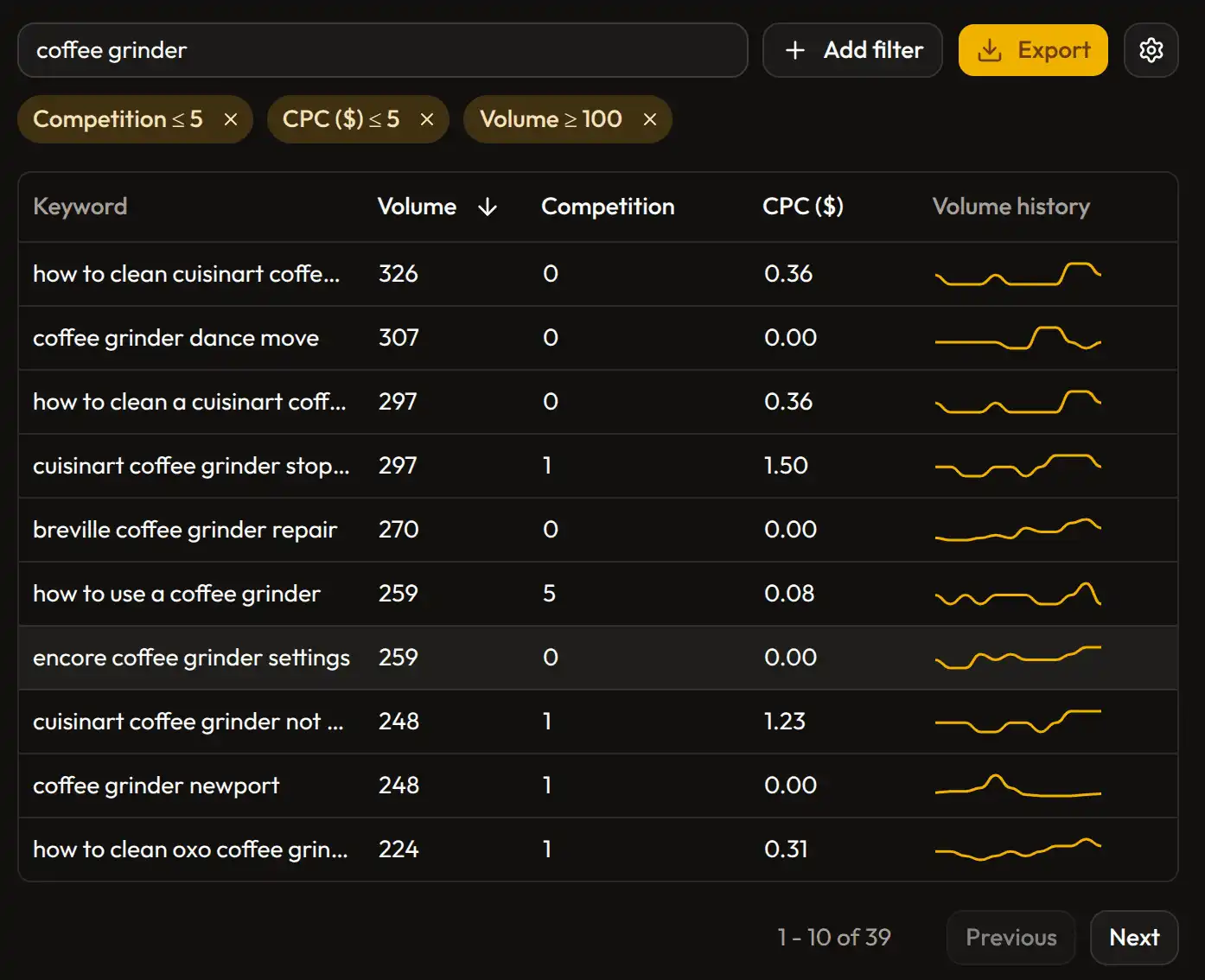Open the encore coffee grinder settings keyword
This screenshot has height=980, width=1205.
191,658
